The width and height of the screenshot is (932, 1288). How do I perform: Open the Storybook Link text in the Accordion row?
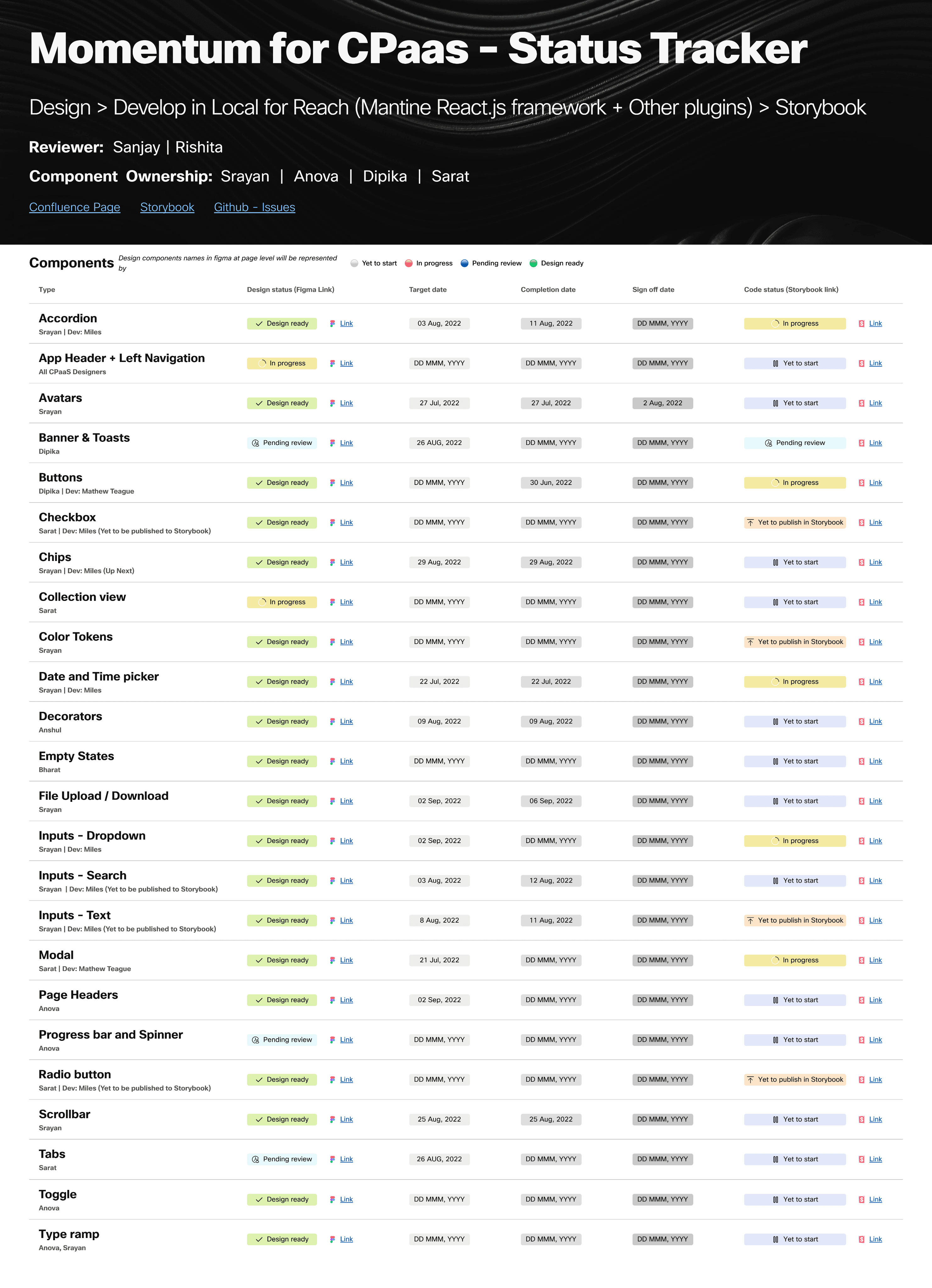click(x=876, y=324)
